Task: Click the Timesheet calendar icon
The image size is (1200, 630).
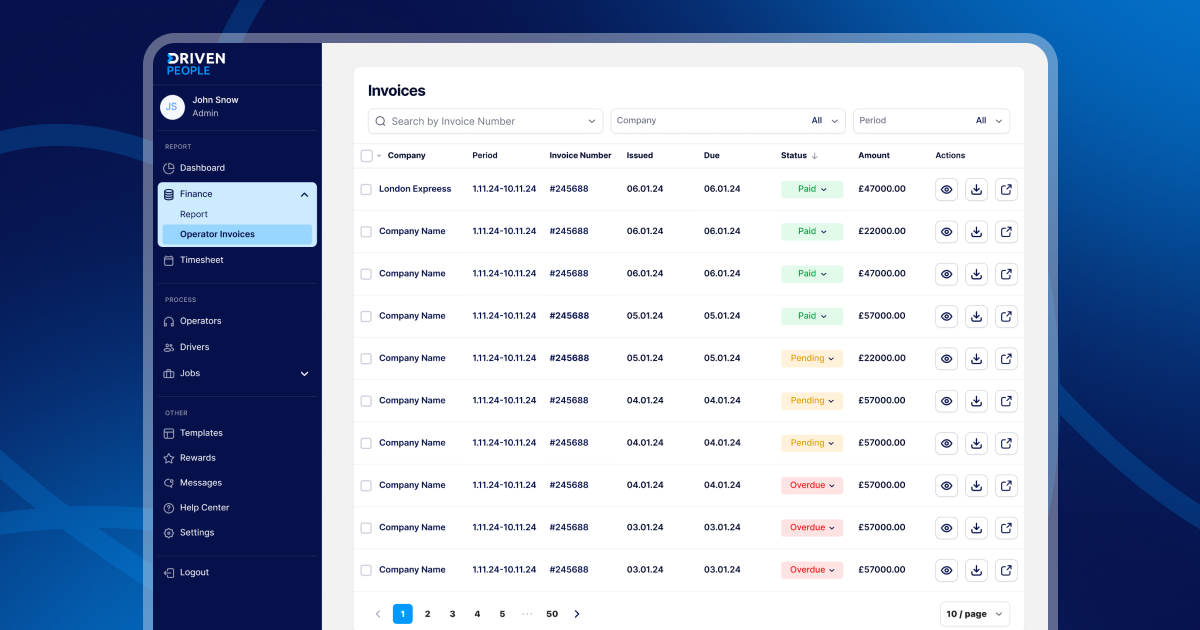Action: pos(169,260)
